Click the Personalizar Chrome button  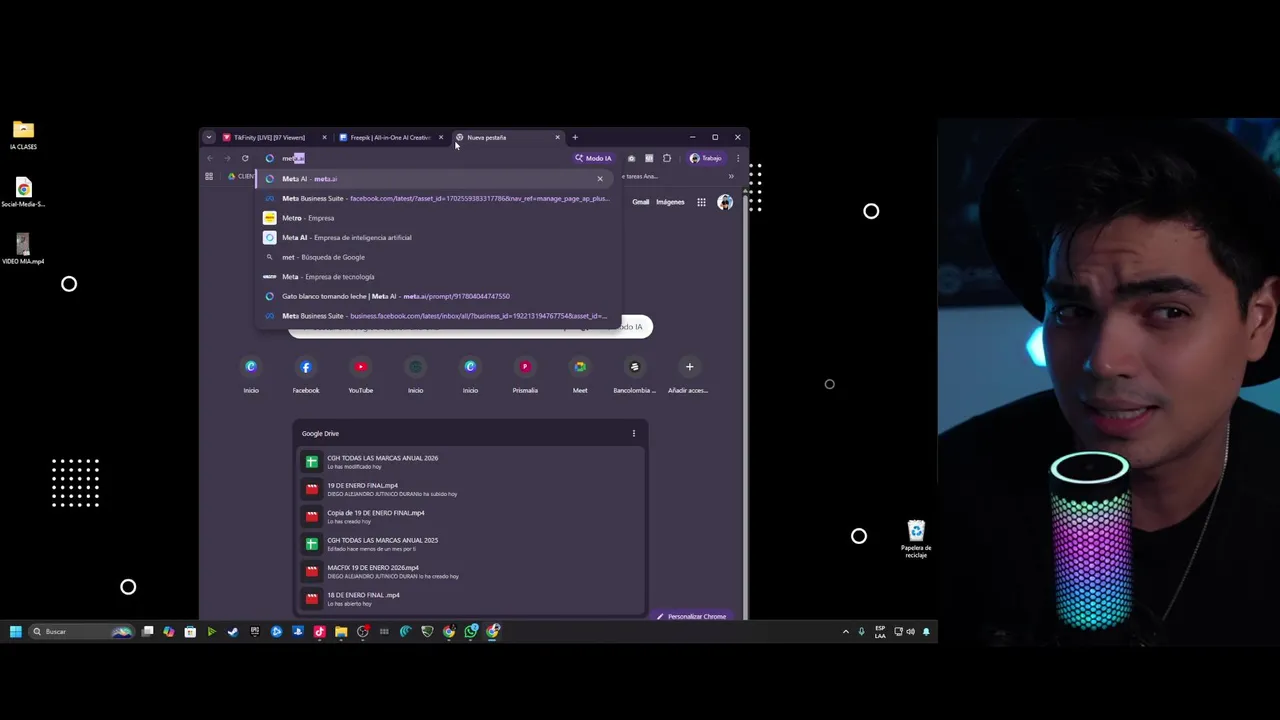pyautogui.click(x=691, y=616)
